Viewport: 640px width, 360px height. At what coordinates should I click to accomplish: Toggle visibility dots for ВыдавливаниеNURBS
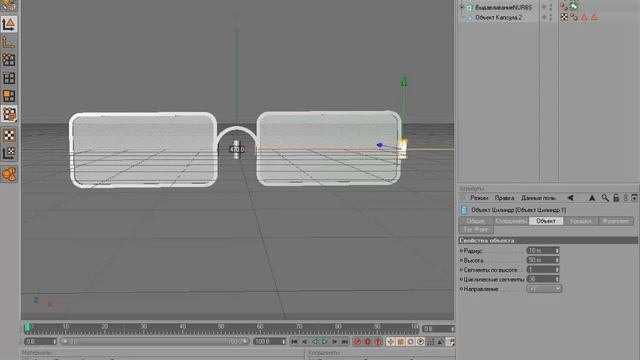pyautogui.click(x=551, y=7)
